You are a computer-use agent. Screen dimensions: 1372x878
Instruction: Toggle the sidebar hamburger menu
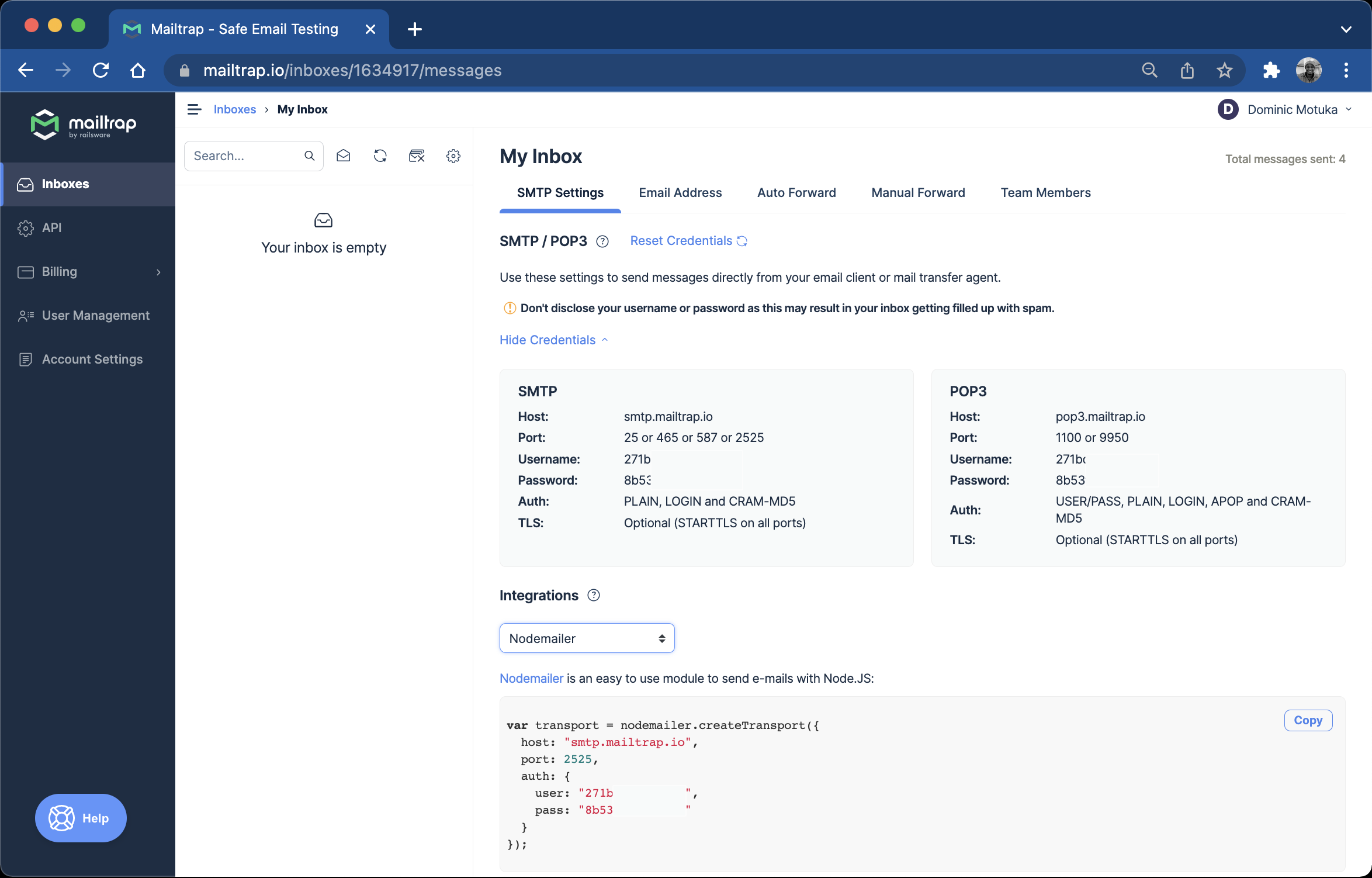194,109
